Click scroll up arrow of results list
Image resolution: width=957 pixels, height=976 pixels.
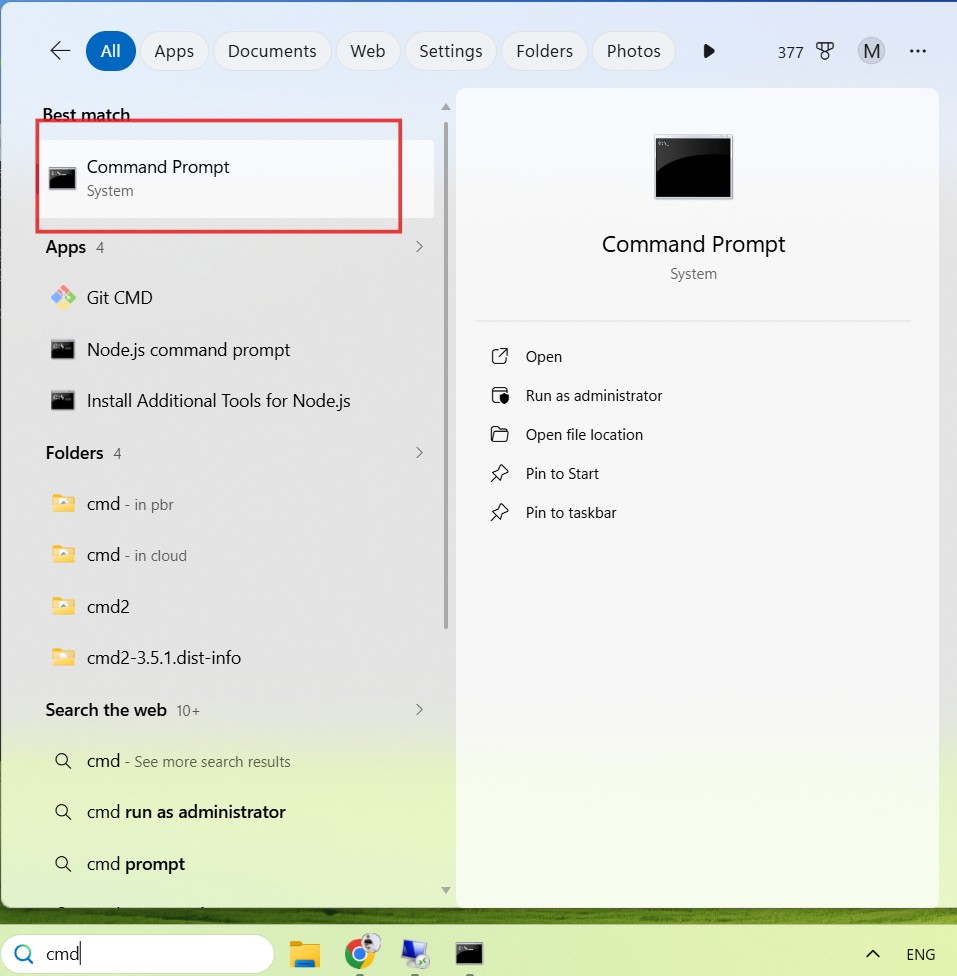(446, 107)
